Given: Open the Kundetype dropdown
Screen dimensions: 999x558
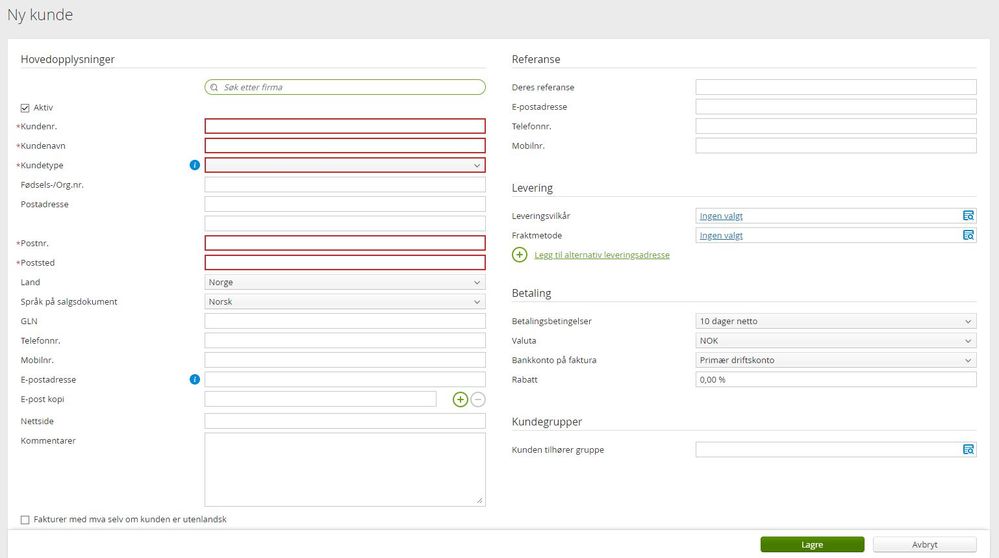Looking at the screenshot, I should tap(345, 165).
